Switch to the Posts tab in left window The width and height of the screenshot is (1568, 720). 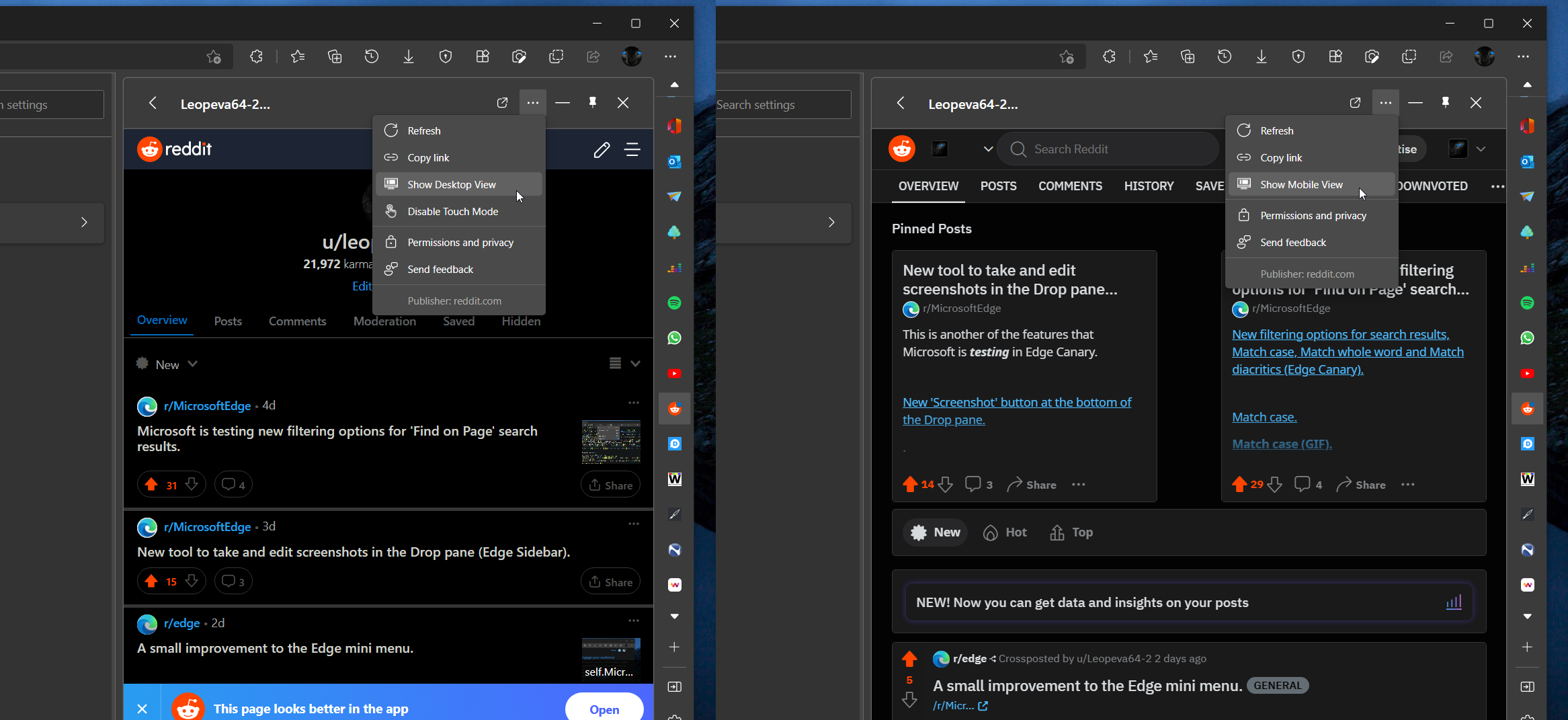coord(228,321)
